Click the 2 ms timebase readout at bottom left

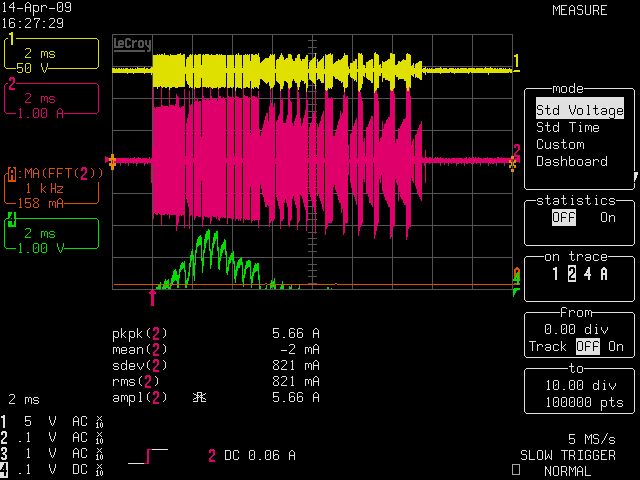pos(24,399)
